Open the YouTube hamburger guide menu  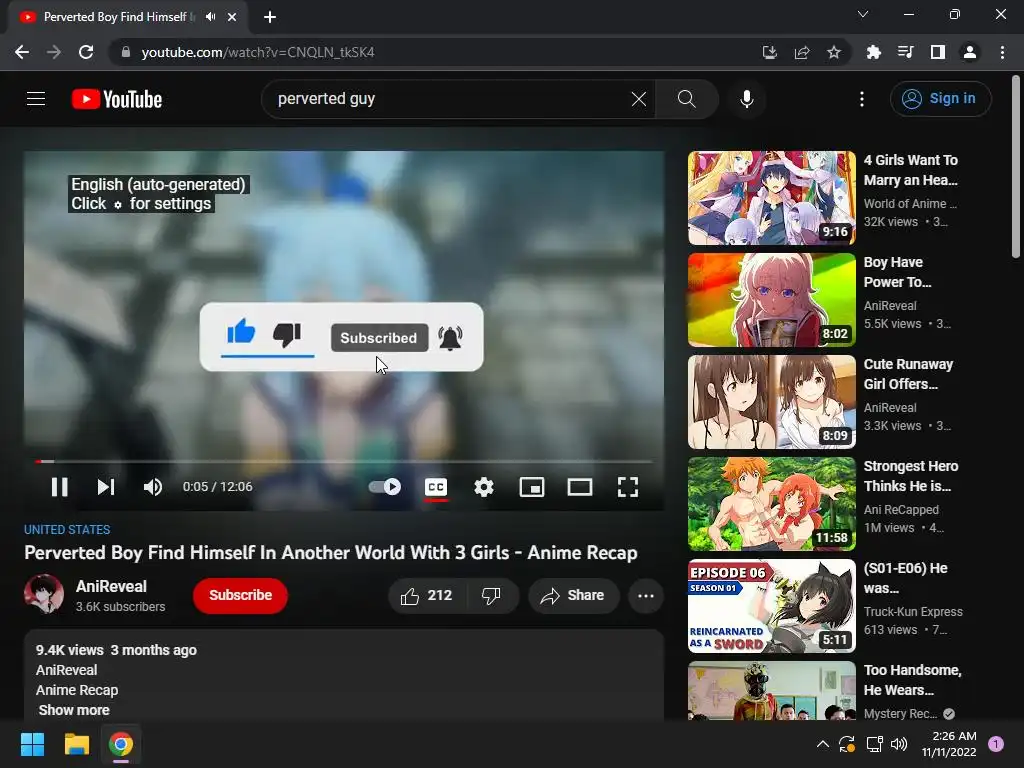tap(36, 99)
